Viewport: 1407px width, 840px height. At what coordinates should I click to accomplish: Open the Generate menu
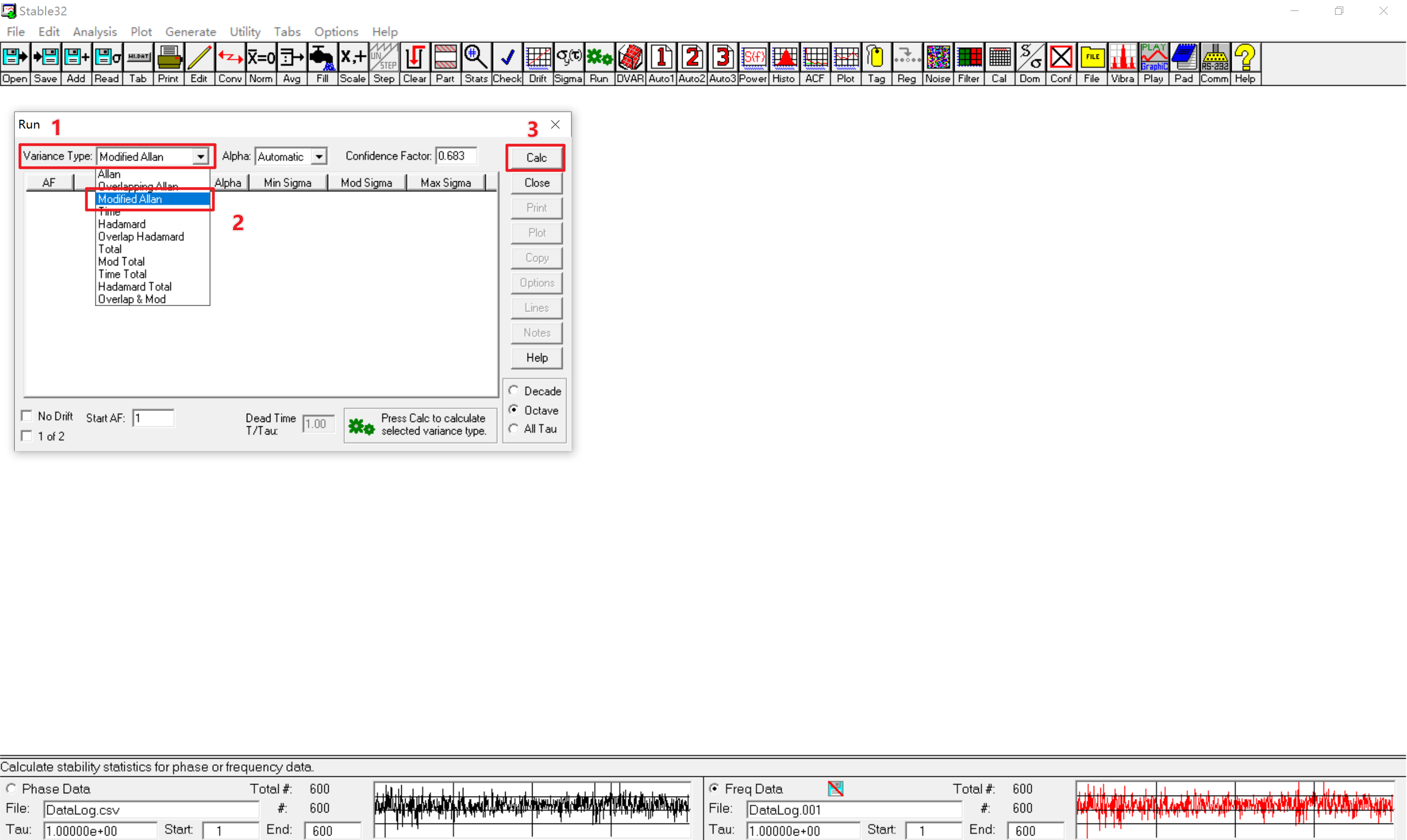click(190, 32)
